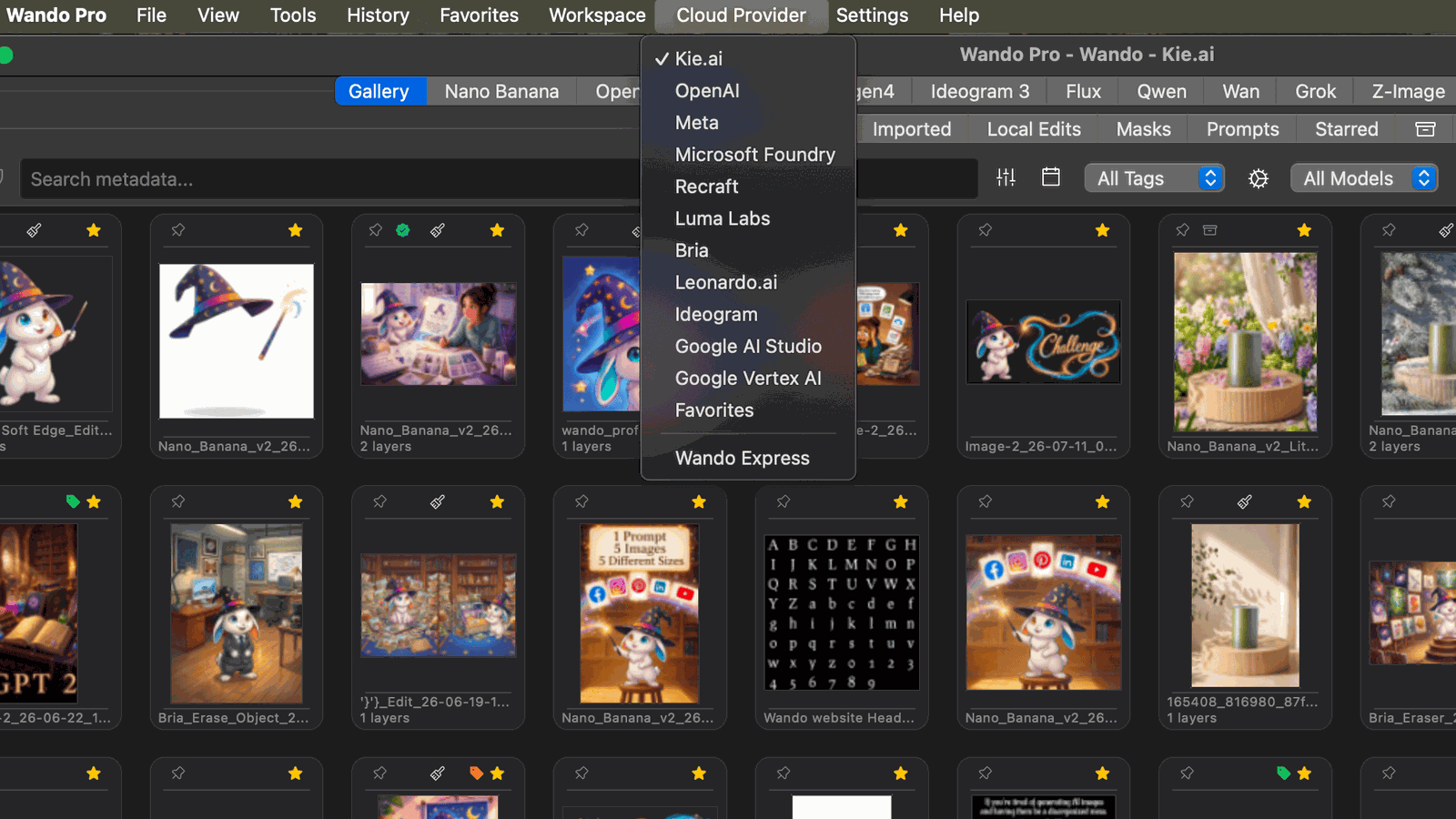Pin the Image-2_26-07-11 Challenge card

pyautogui.click(x=986, y=230)
